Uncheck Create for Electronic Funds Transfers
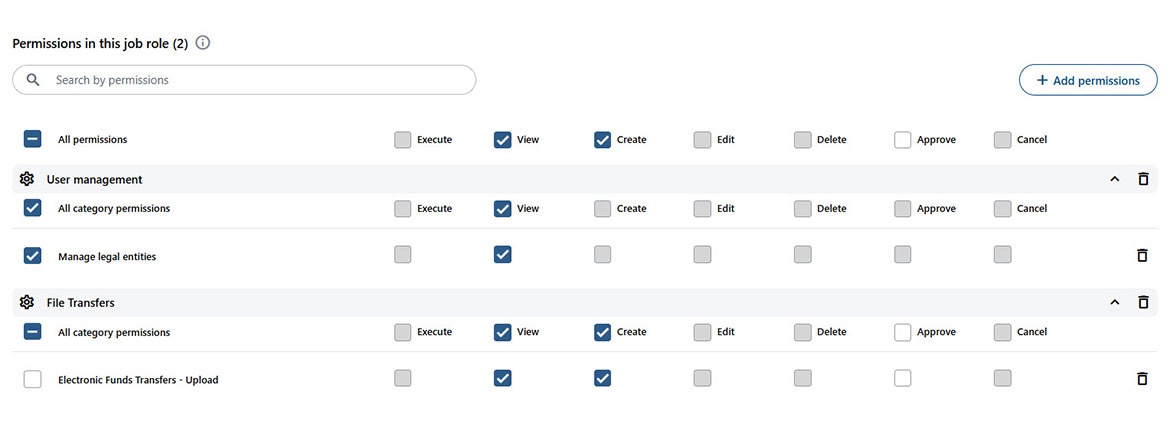This screenshot has height=433, width=1170. coord(602,378)
